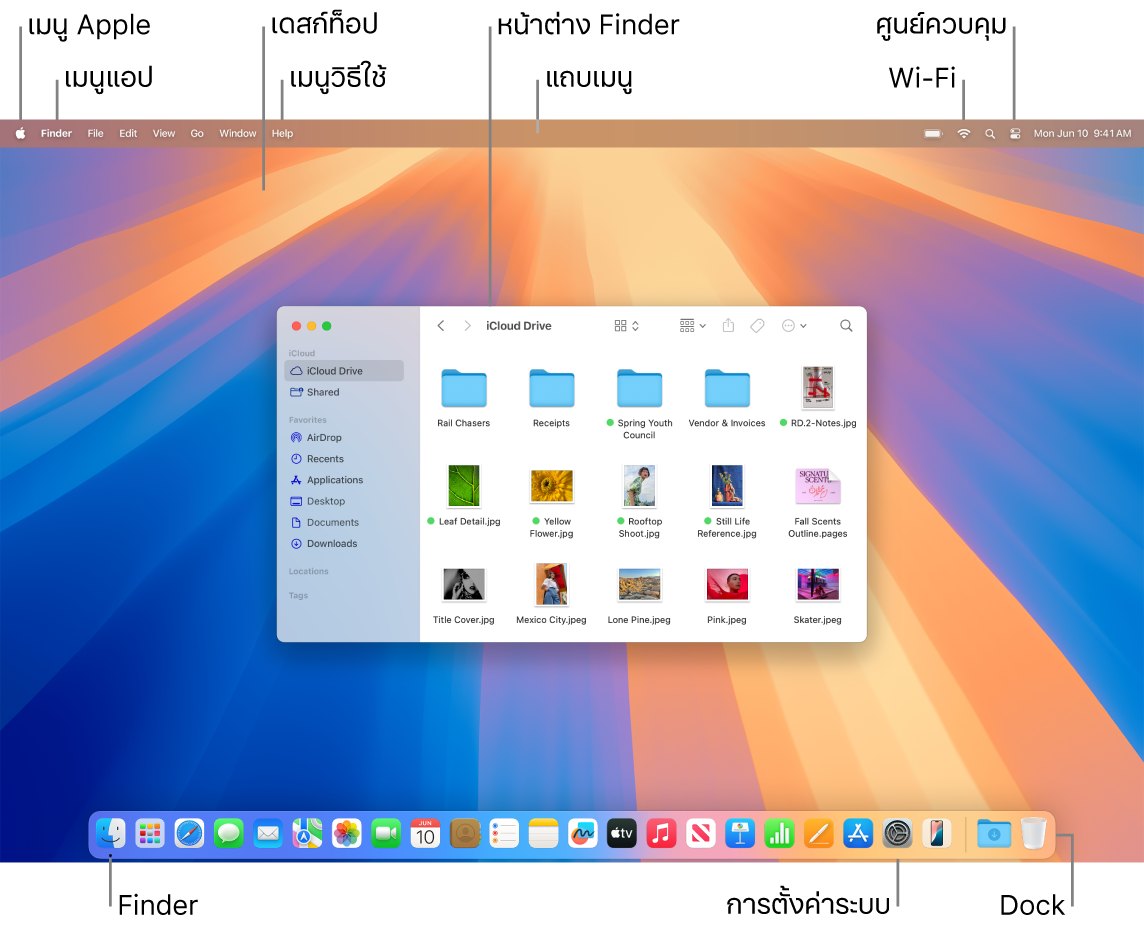Open the Apple menu in the menu bar
This screenshot has height=928, width=1144.
pos(20,134)
